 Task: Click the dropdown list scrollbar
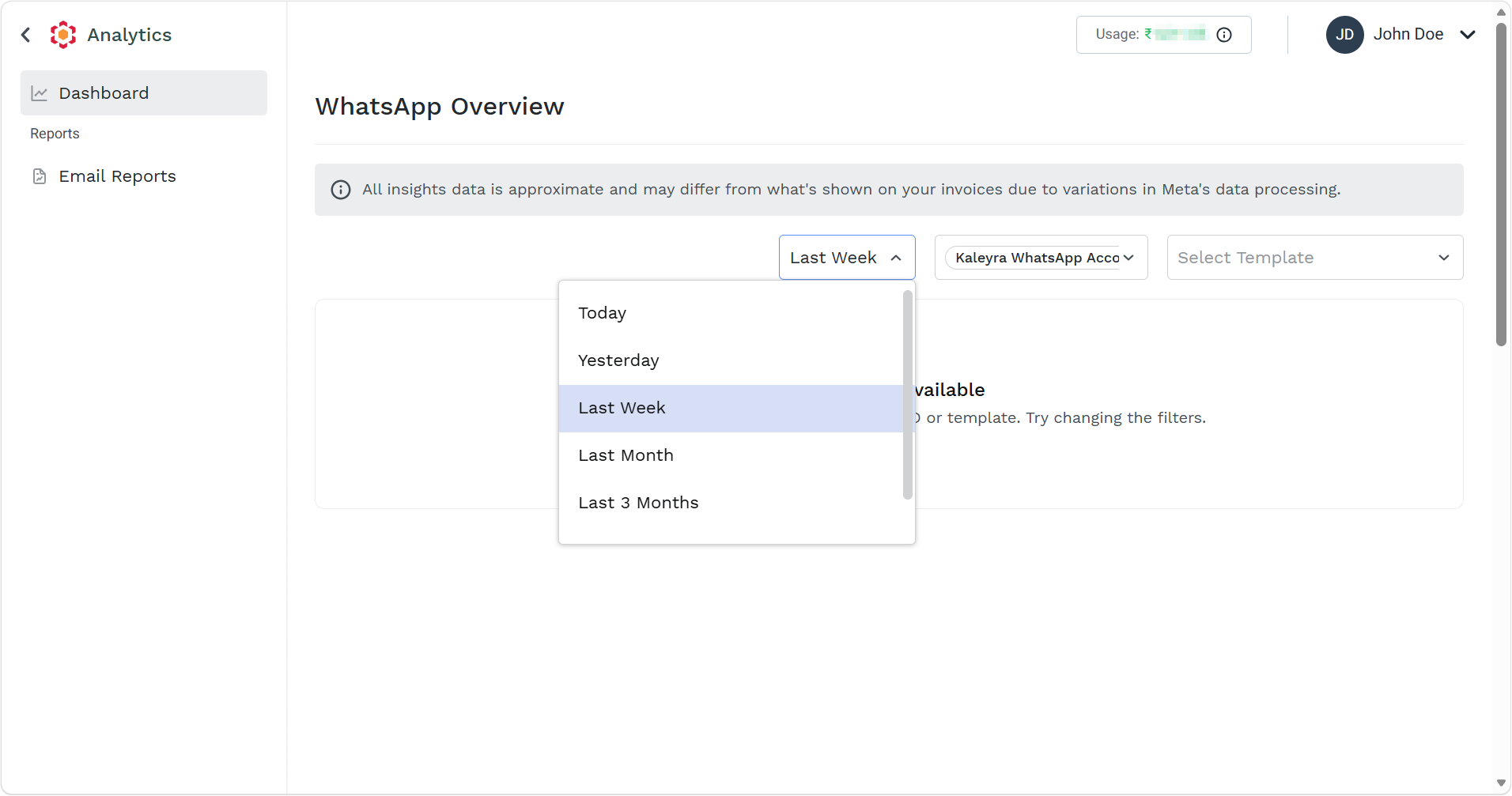point(908,394)
